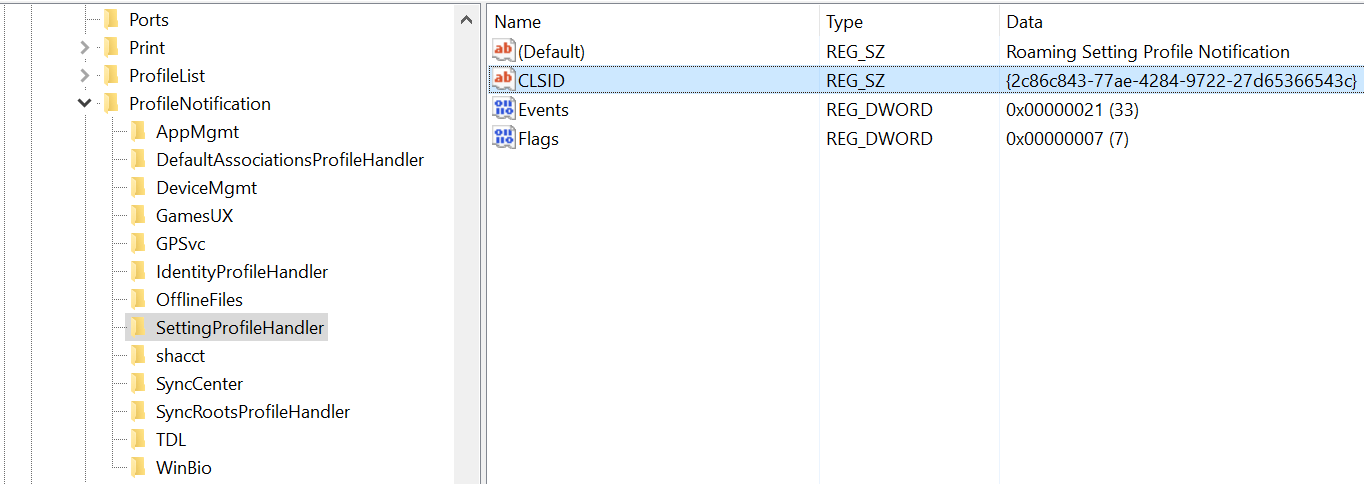Select the WinBio subkey
1364x484 pixels.
pos(184,468)
